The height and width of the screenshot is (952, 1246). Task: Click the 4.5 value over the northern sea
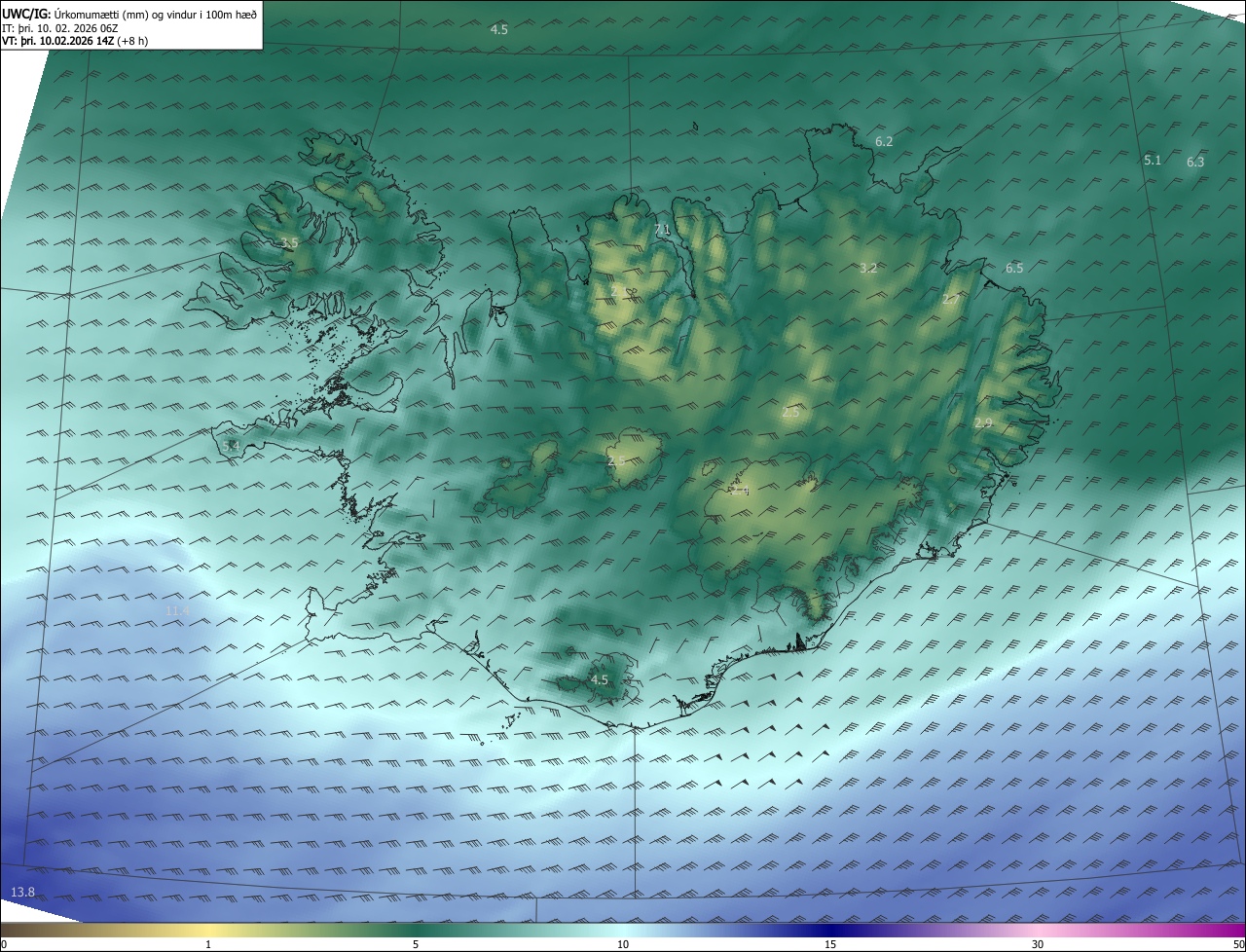pos(499,30)
